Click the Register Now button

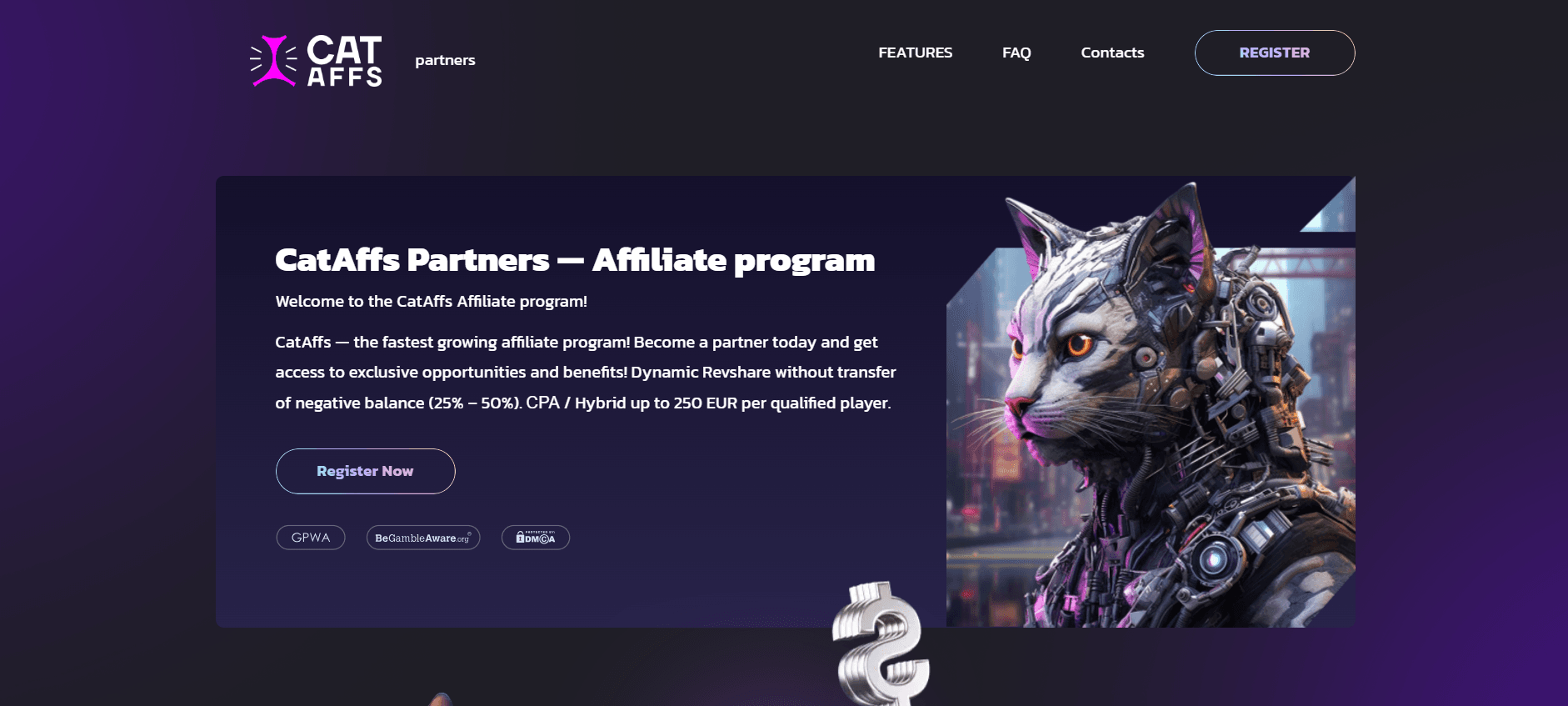366,471
